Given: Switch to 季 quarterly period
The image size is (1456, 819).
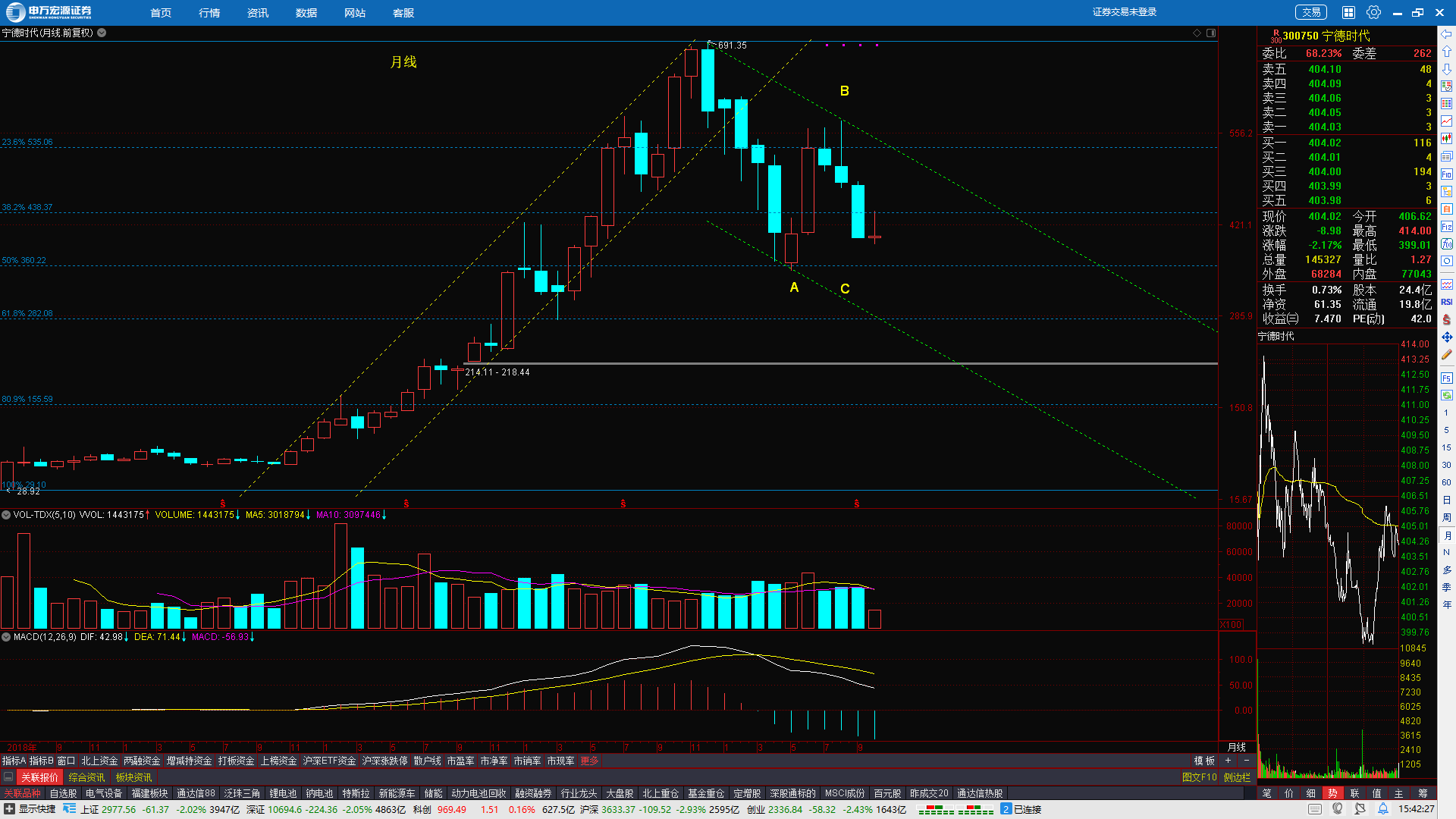Looking at the screenshot, I should (x=1446, y=587).
